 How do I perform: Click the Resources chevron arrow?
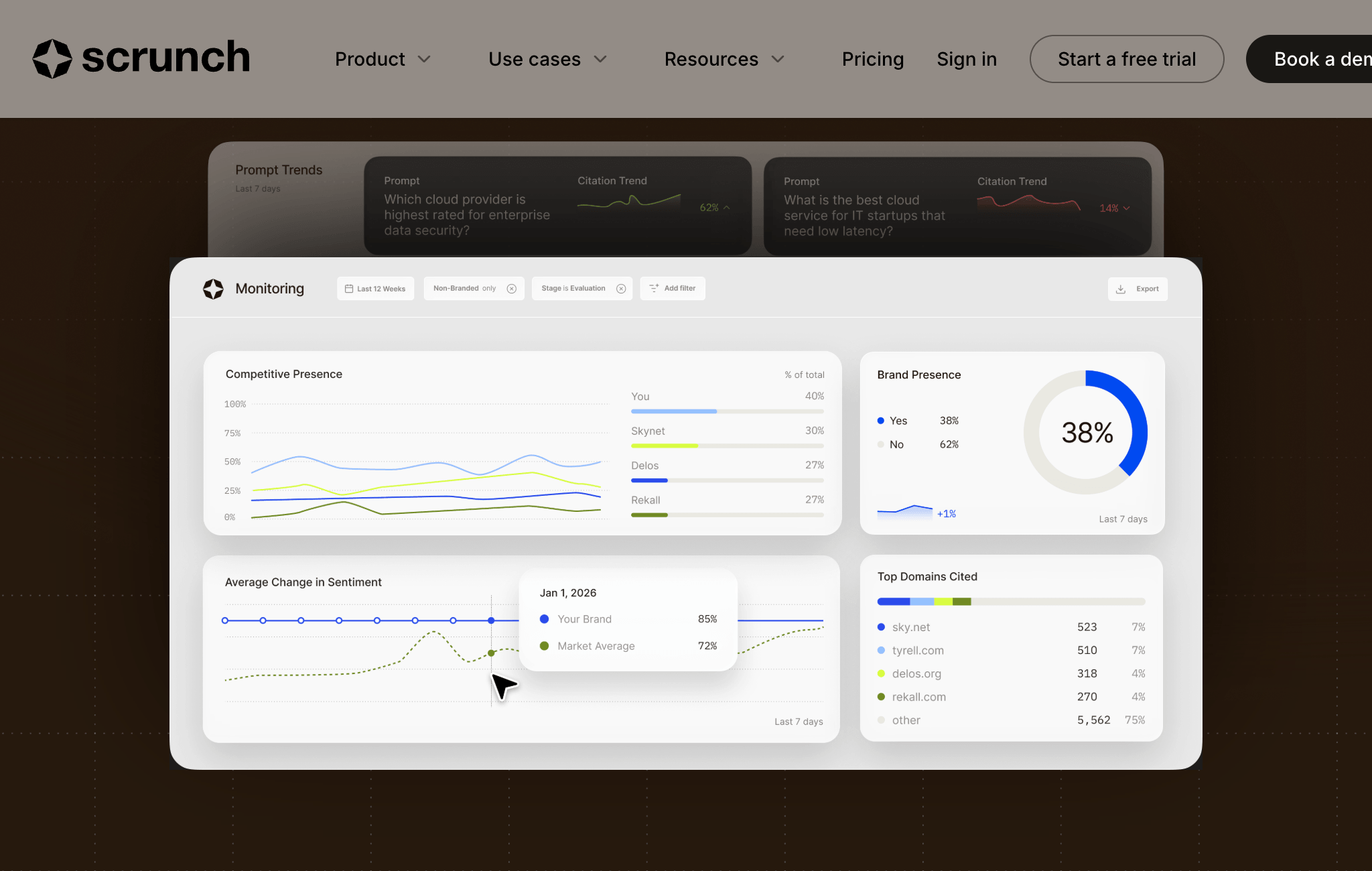pos(778,59)
